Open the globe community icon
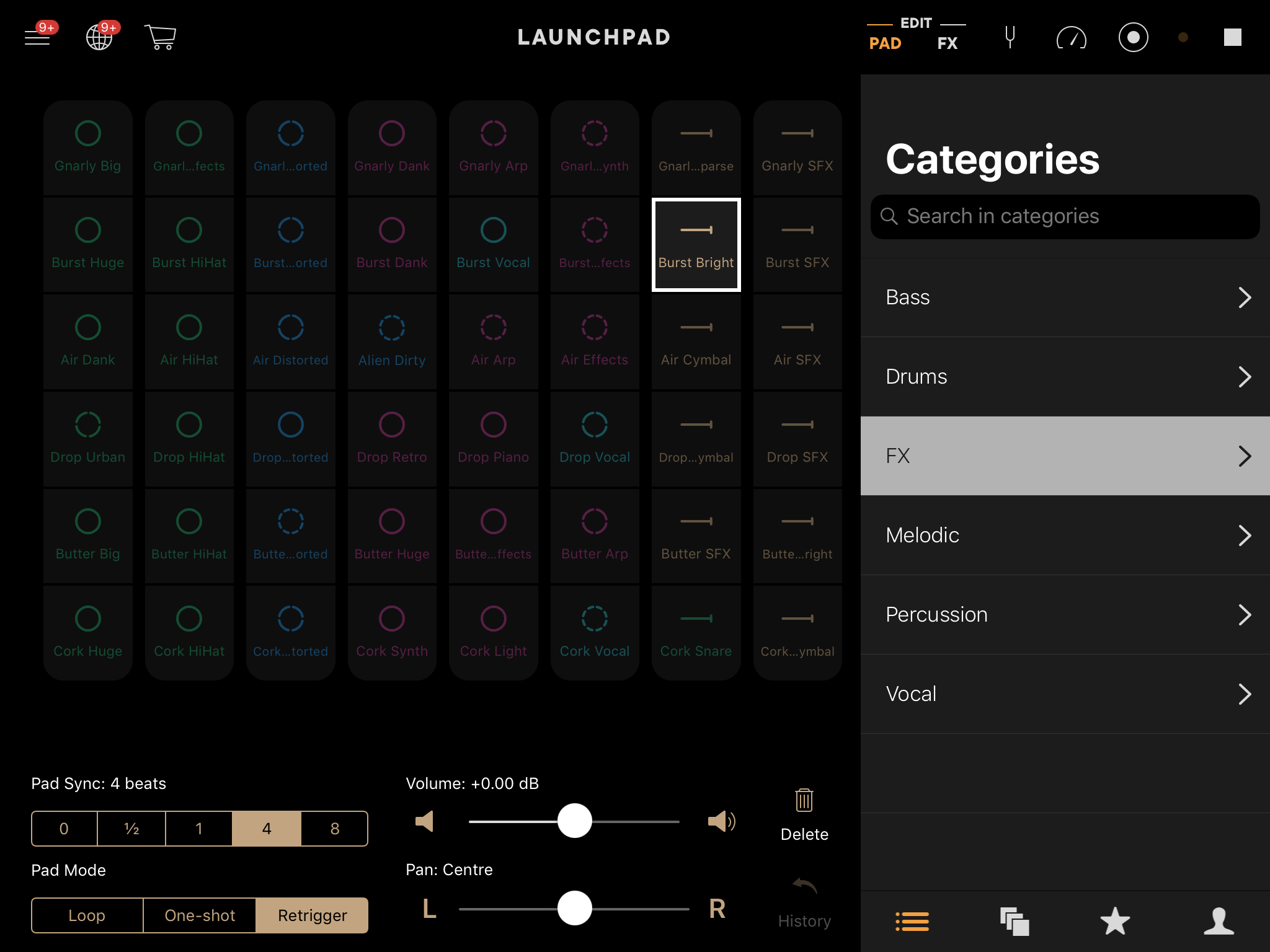1270x952 pixels. [99, 37]
